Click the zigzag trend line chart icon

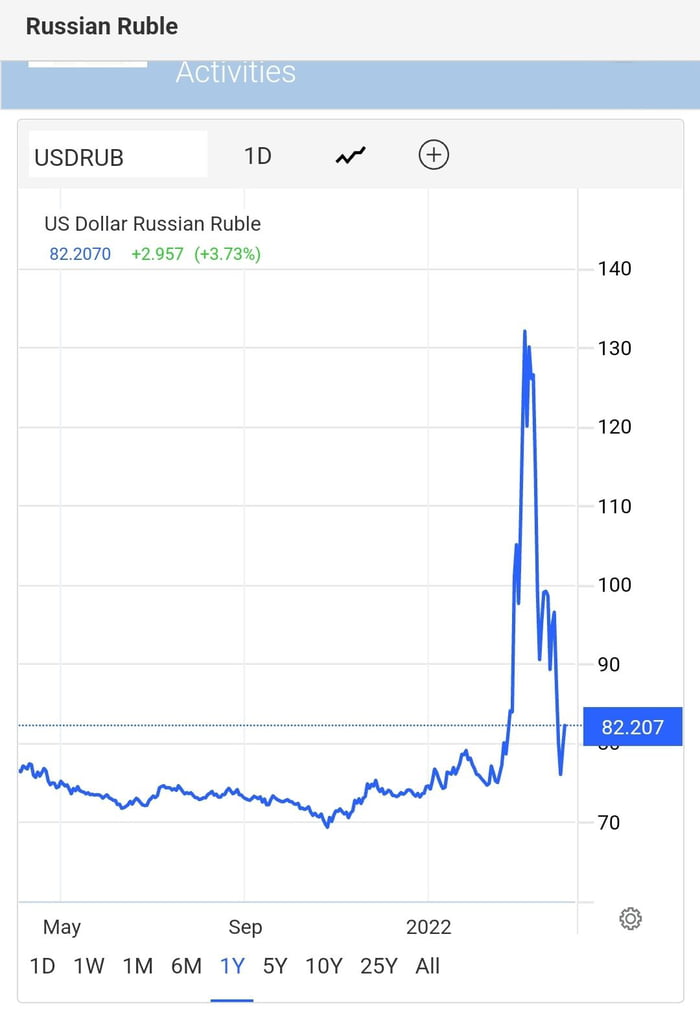point(349,155)
